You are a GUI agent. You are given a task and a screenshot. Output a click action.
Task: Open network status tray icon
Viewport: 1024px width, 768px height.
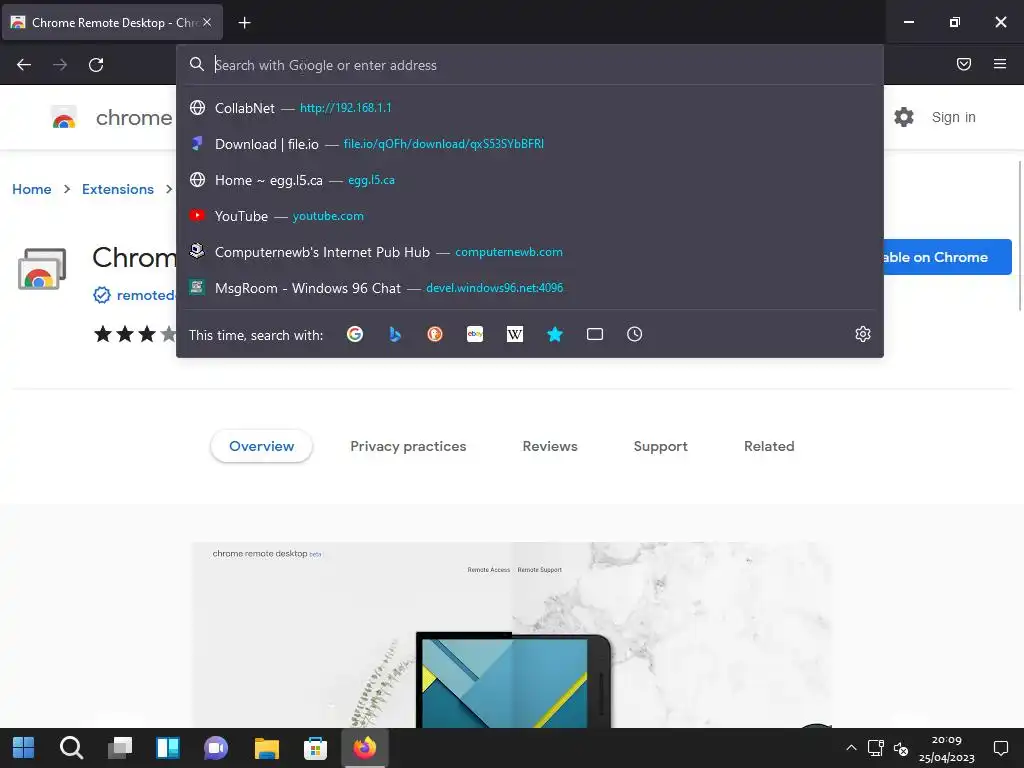[x=876, y=748]
